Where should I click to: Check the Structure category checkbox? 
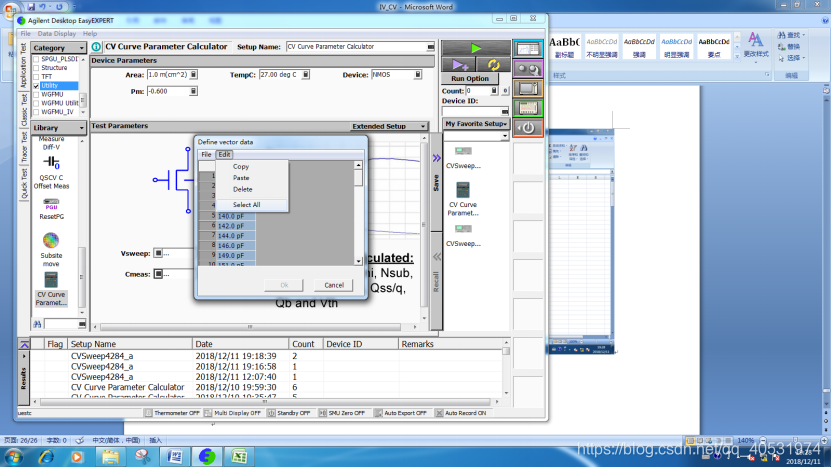[36, 68]
